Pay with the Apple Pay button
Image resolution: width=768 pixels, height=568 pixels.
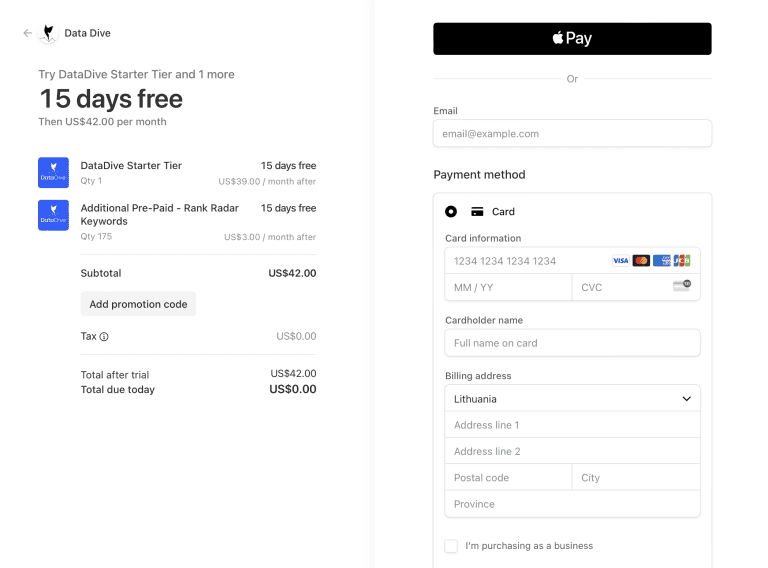(x=572, y=39)
